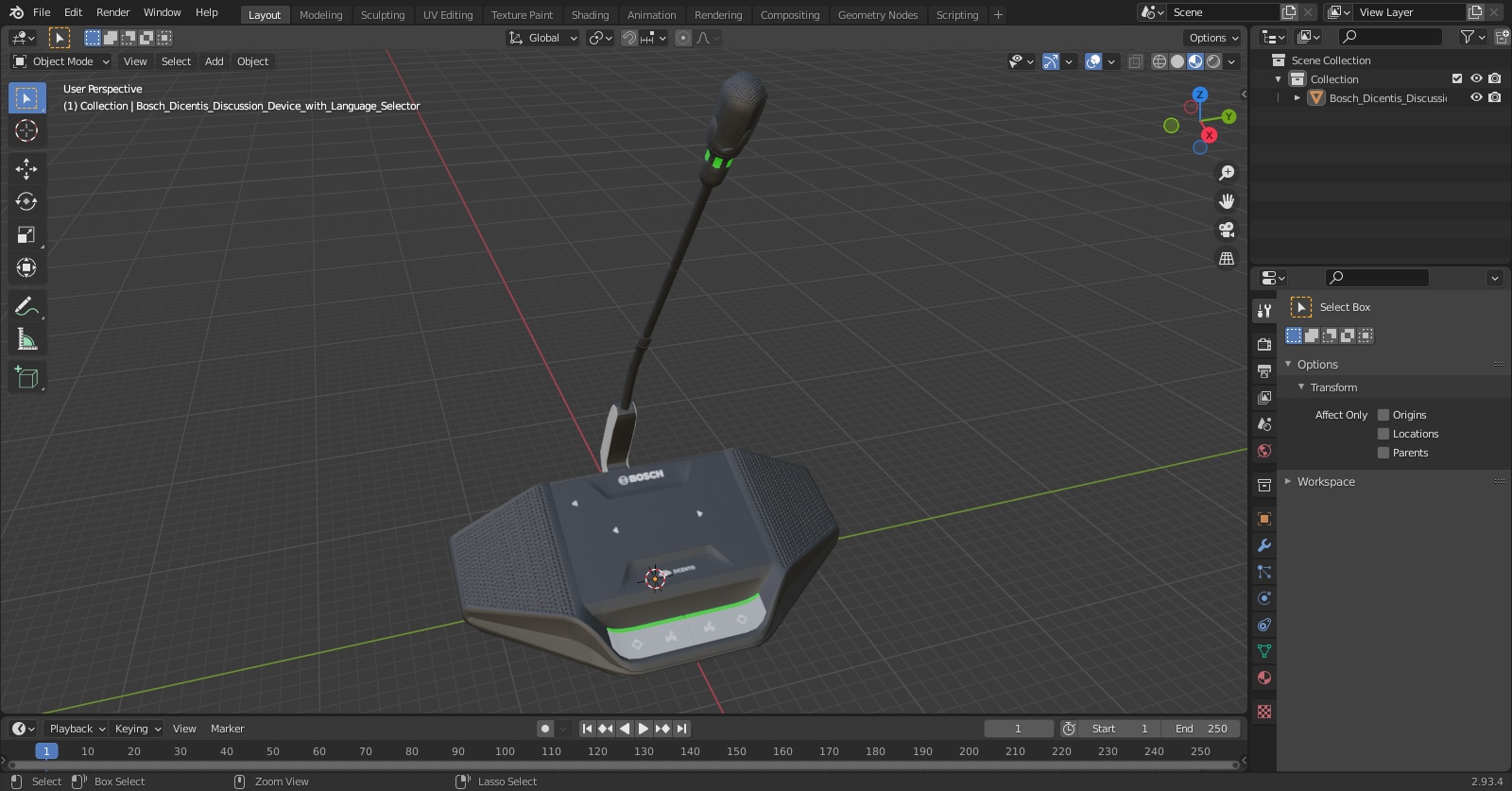Screen dimensions: 1512x791
Task: Jump to start frame
Action: coord(587,729)
